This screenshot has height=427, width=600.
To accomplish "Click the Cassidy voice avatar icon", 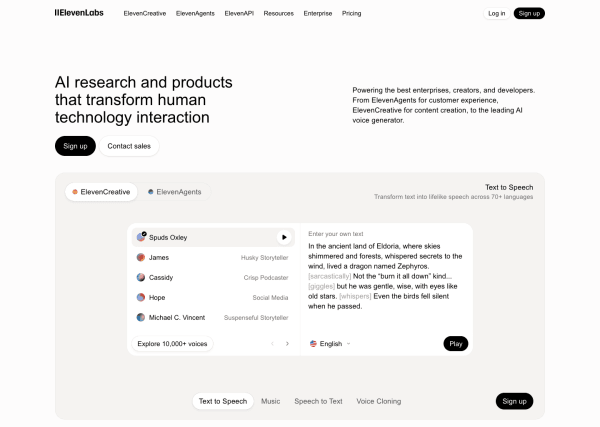I will coord(141,277).
